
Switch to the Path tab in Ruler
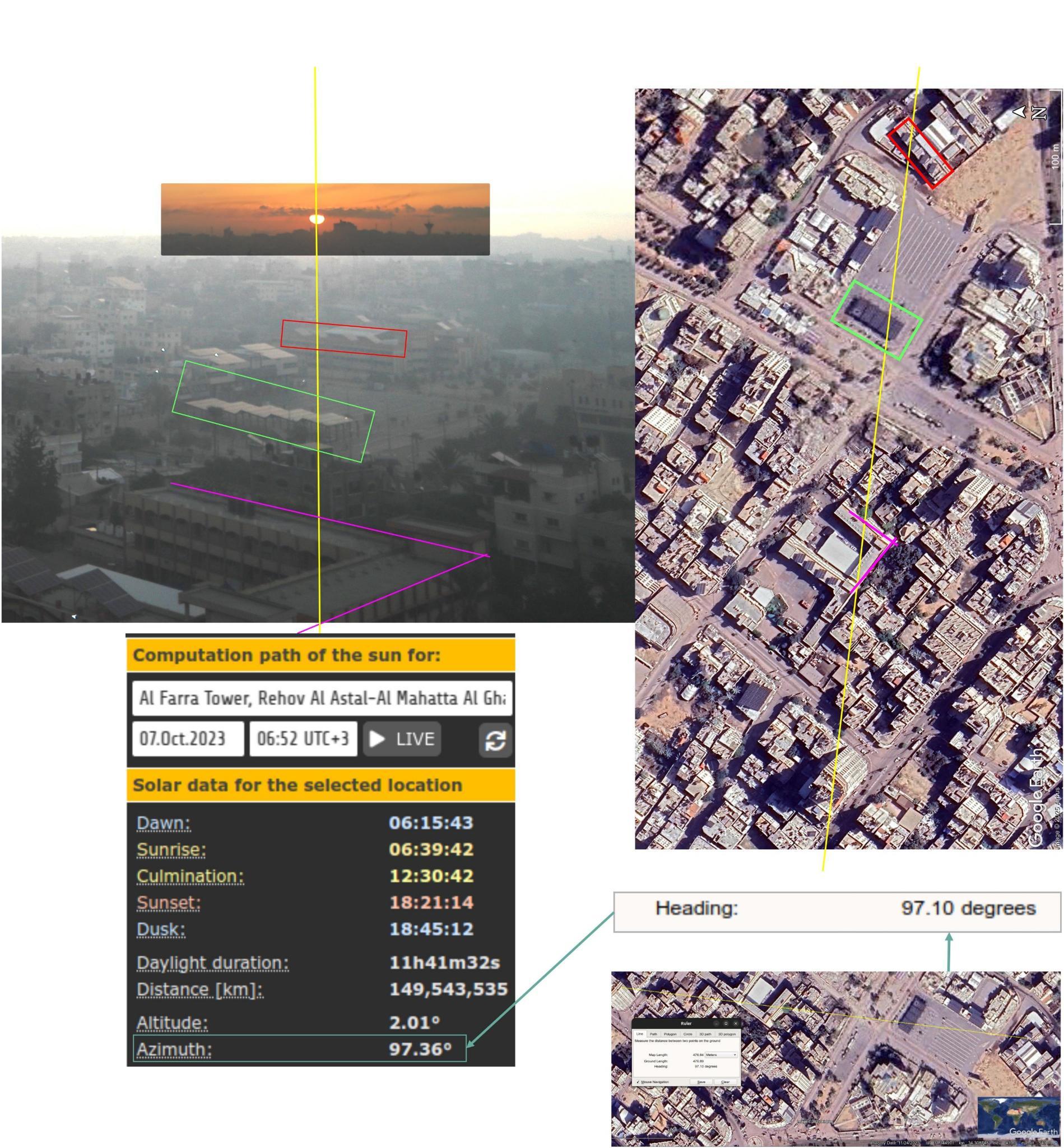pyautogui.click(x=653, y=1035)
